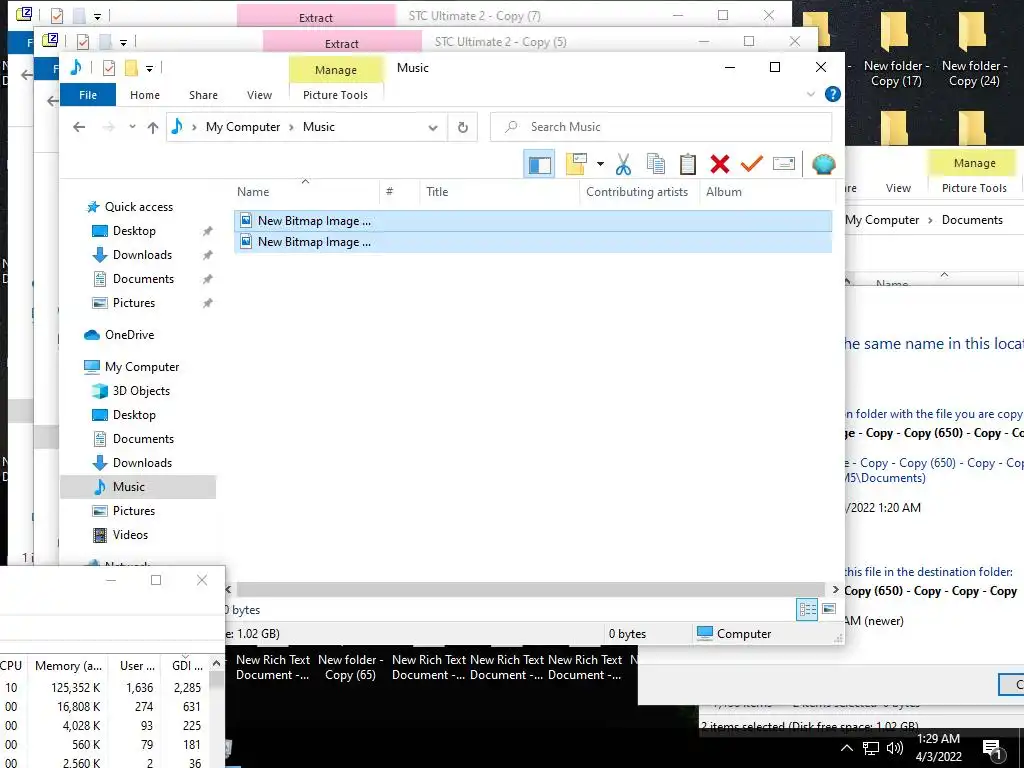Screen dimensions: 1024x768
Task: Click the Cut scissors icon
Action: click(624, 164)
